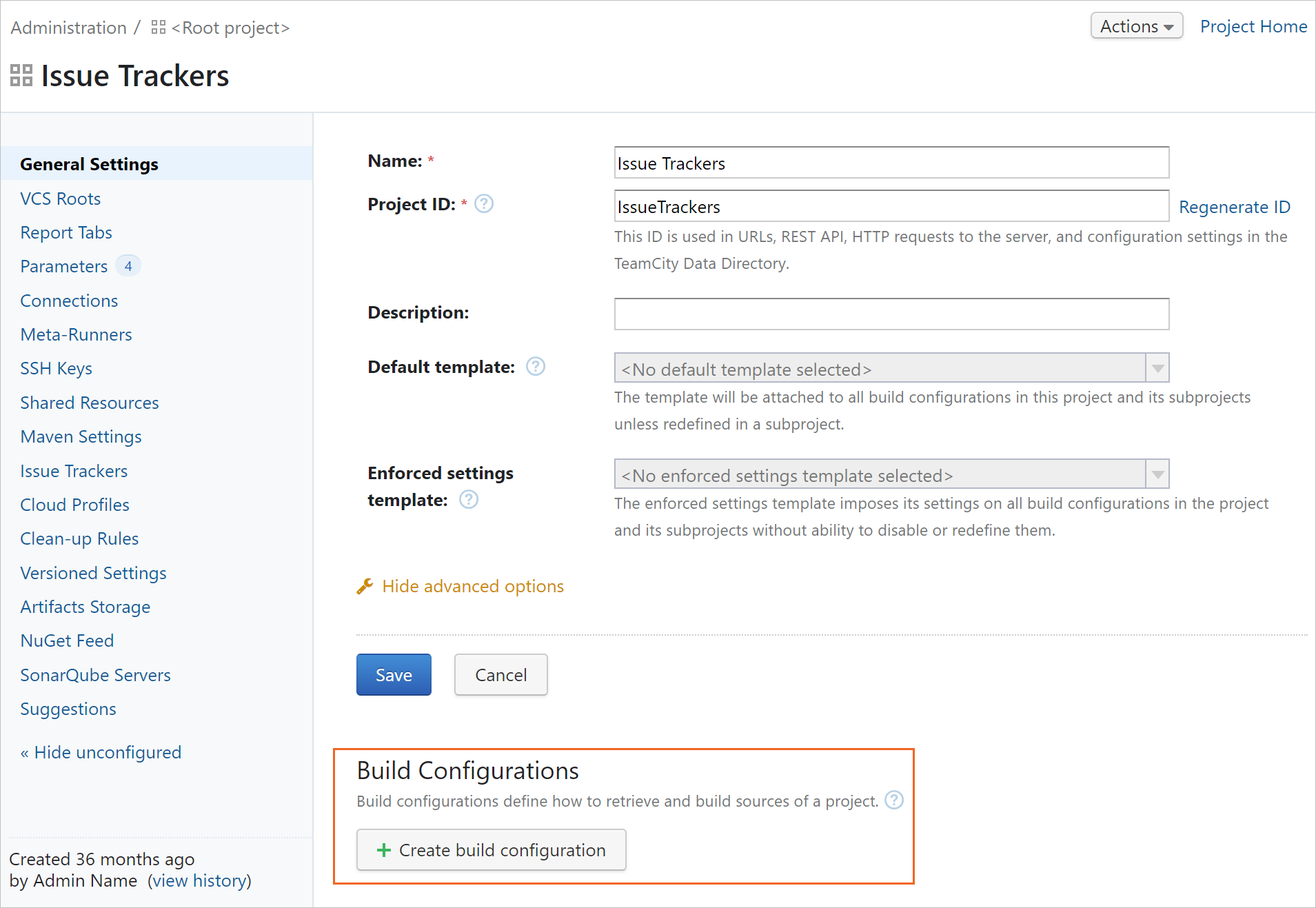This screenshot has height=908, width=1316.
Task: Click the grid icon next to Root project breadcrumb
Action: (157, 27)
